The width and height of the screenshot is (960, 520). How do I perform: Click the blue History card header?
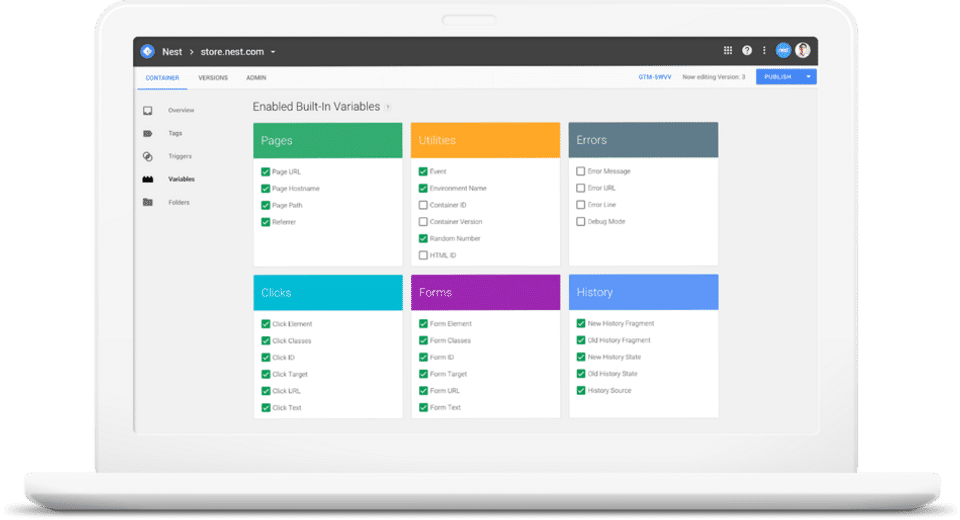(x=643, y=292)
